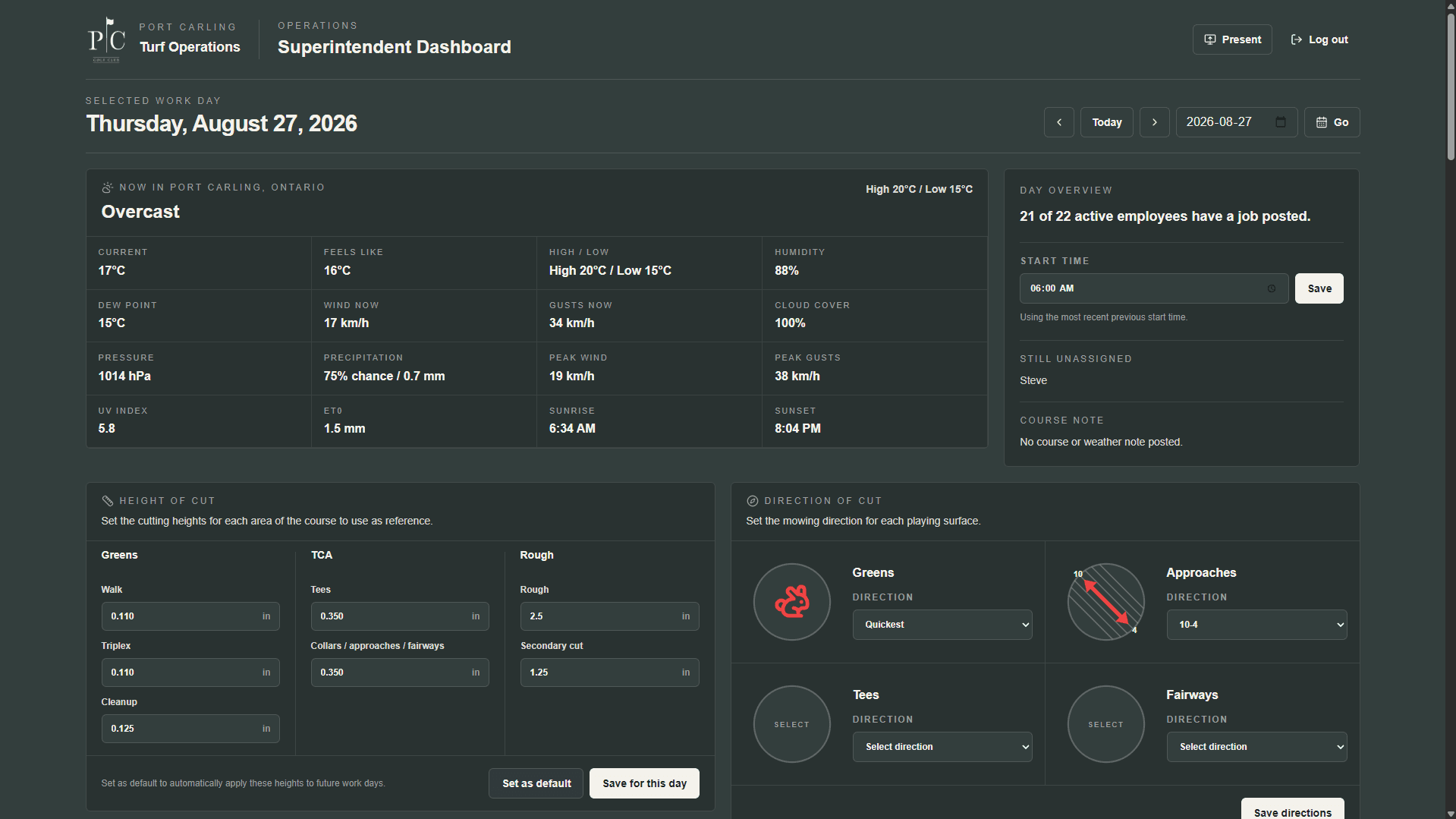Open the Greens direction dropdown
This screenshot has width=1456, height=819.
pos(942,625)
